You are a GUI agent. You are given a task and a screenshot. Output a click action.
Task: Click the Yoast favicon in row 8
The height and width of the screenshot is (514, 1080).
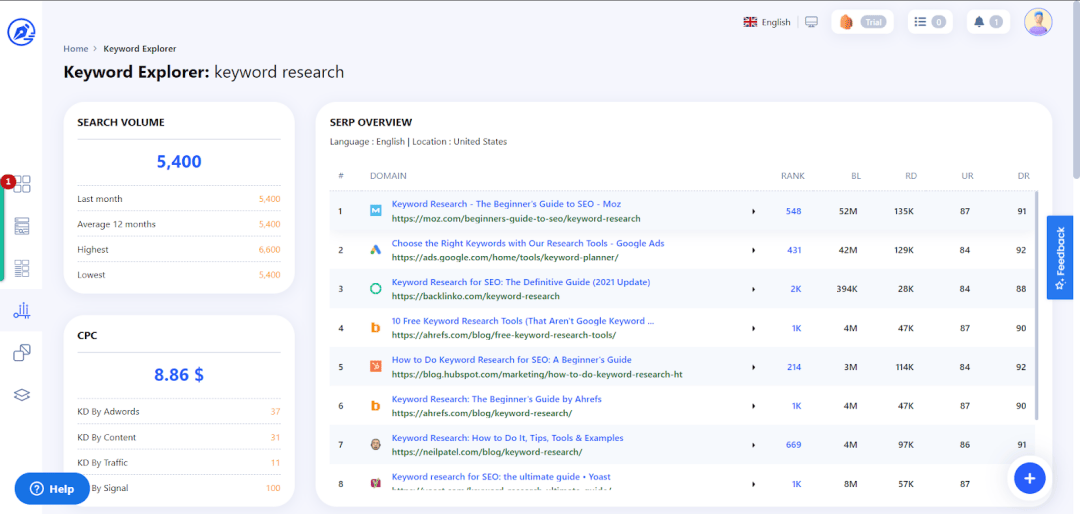375,484
